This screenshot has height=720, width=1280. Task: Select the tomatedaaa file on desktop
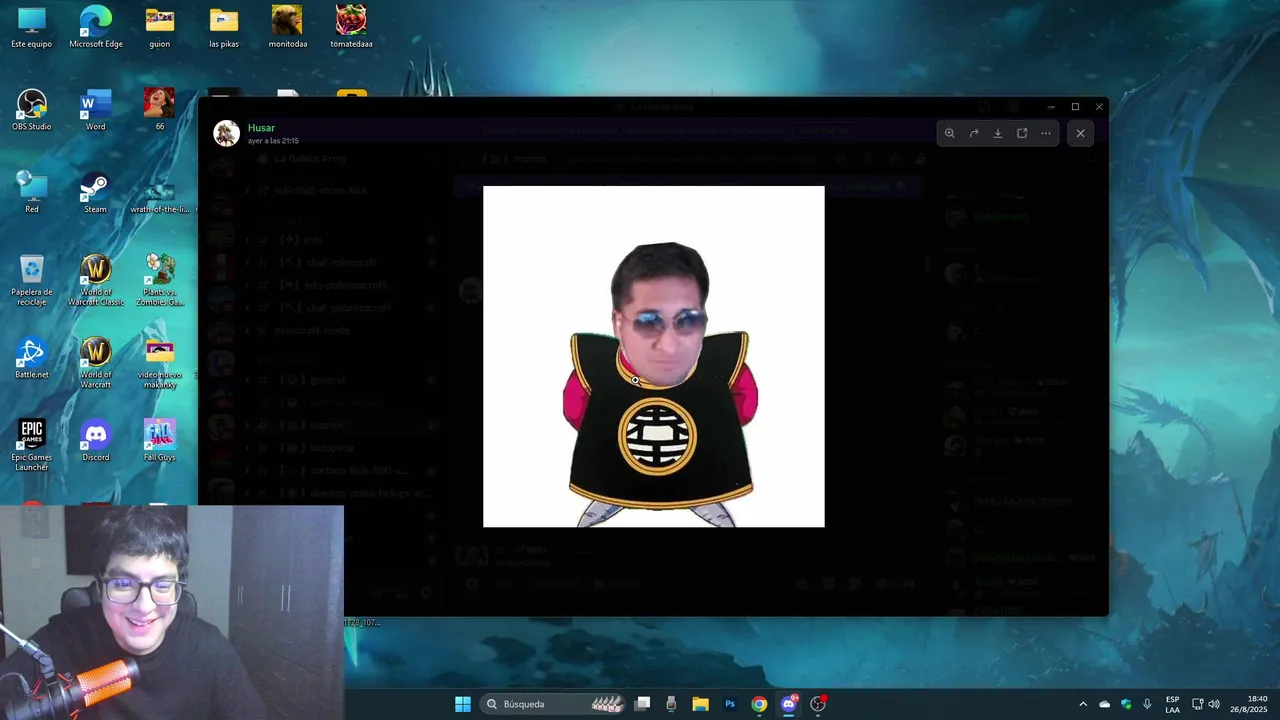point(351,28)
